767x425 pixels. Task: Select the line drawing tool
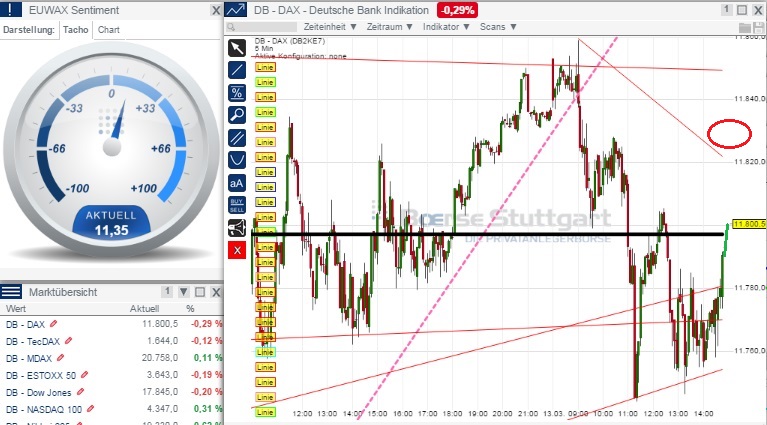point(237,70)
